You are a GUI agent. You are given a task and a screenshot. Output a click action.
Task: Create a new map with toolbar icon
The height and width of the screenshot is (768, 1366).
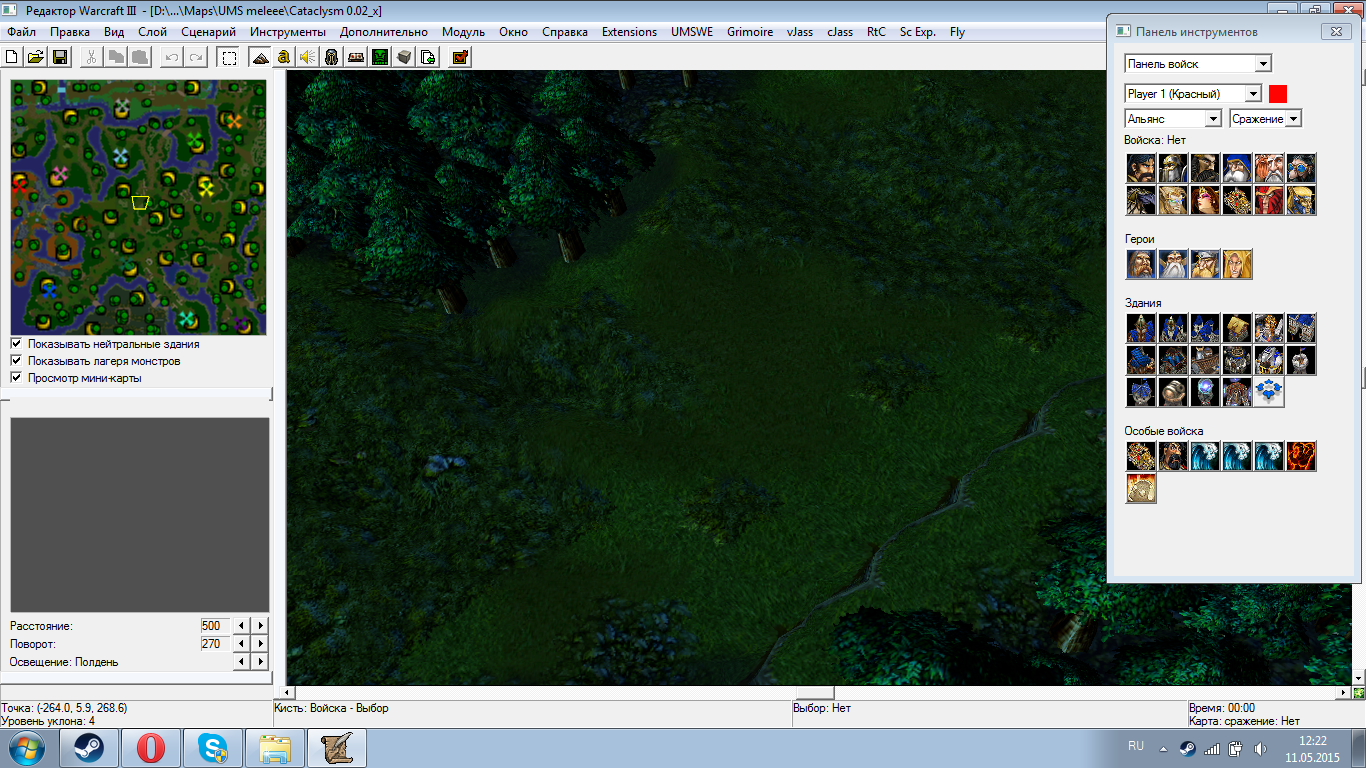tap(13, 57)
